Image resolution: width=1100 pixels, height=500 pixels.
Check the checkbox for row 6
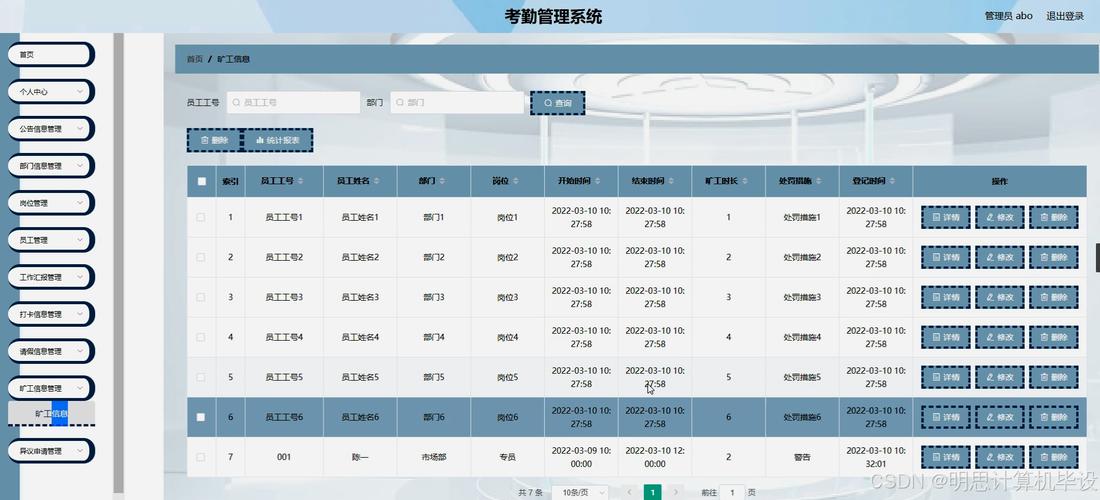point(201,417)
